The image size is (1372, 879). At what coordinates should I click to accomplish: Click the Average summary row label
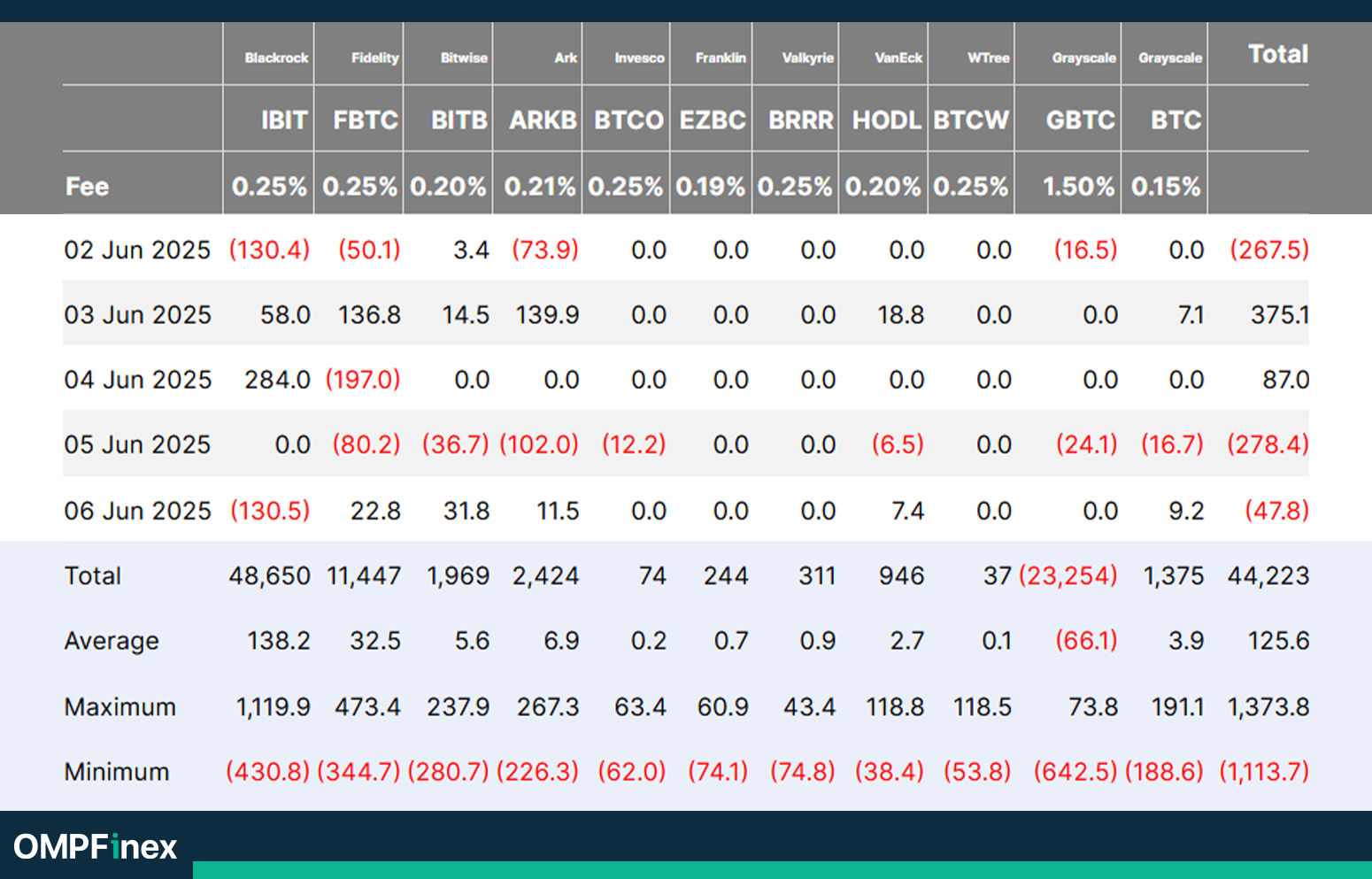(112, 641)
